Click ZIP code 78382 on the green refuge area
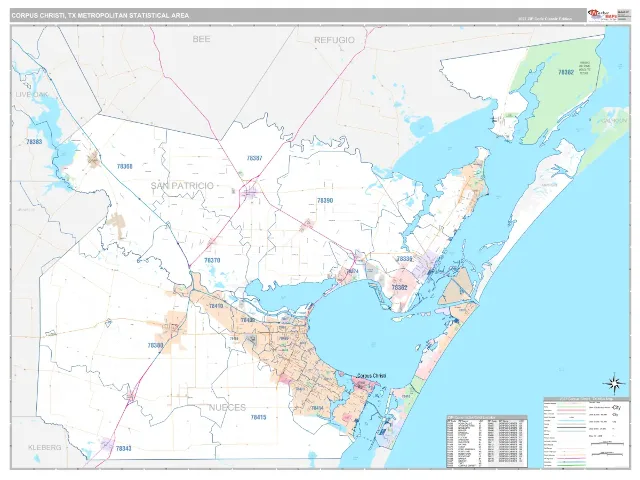 point(566,72)
